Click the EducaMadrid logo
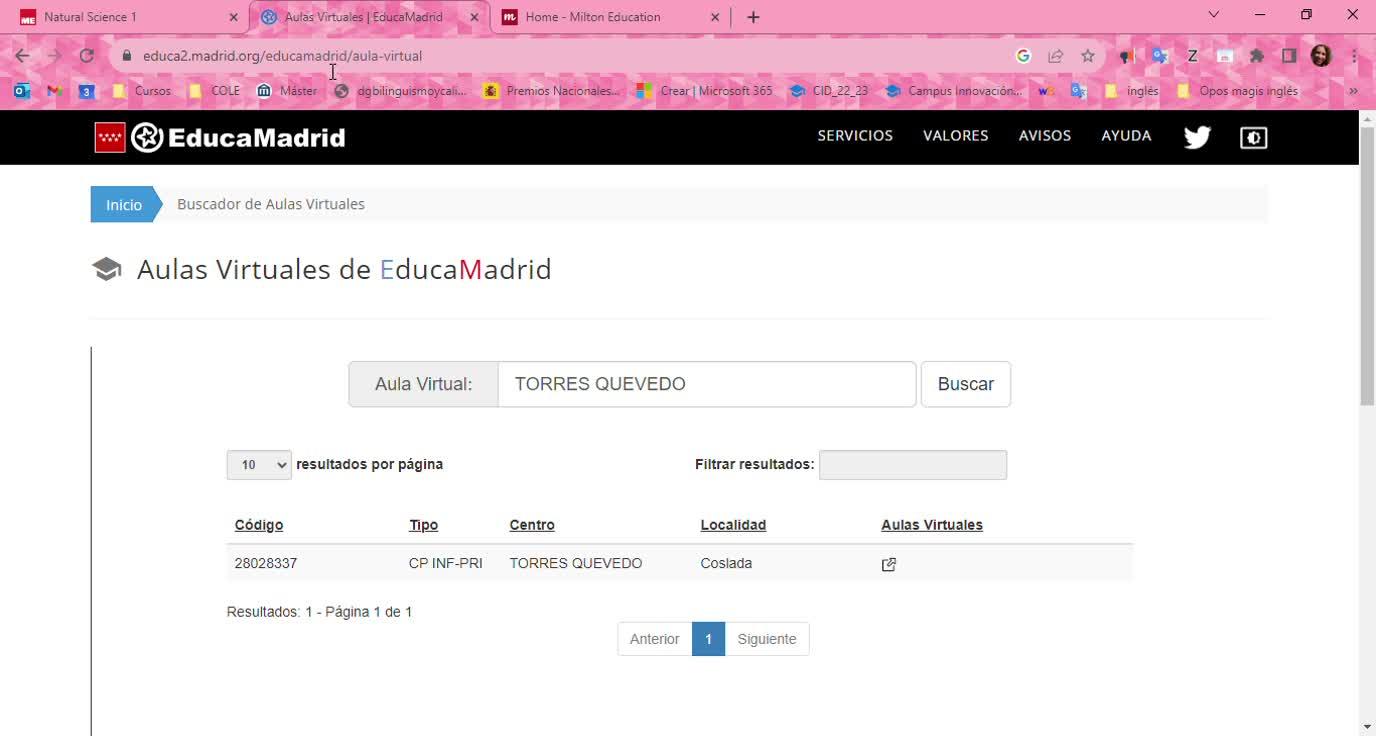1376x736 pixels. coord(220,137)
